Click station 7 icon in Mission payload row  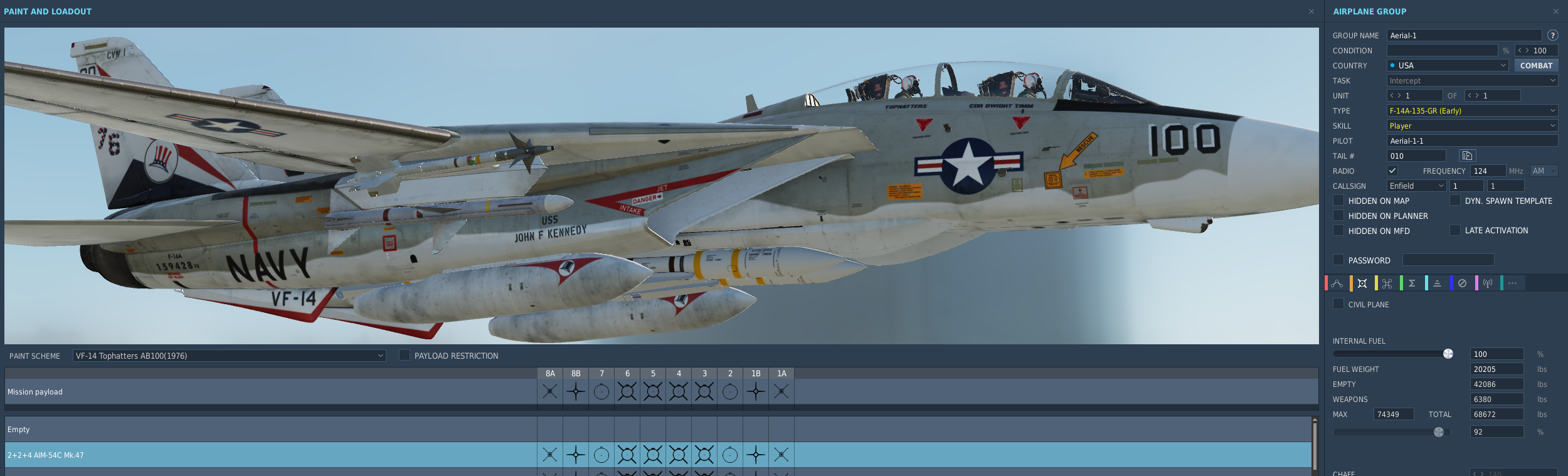[601, 392]
